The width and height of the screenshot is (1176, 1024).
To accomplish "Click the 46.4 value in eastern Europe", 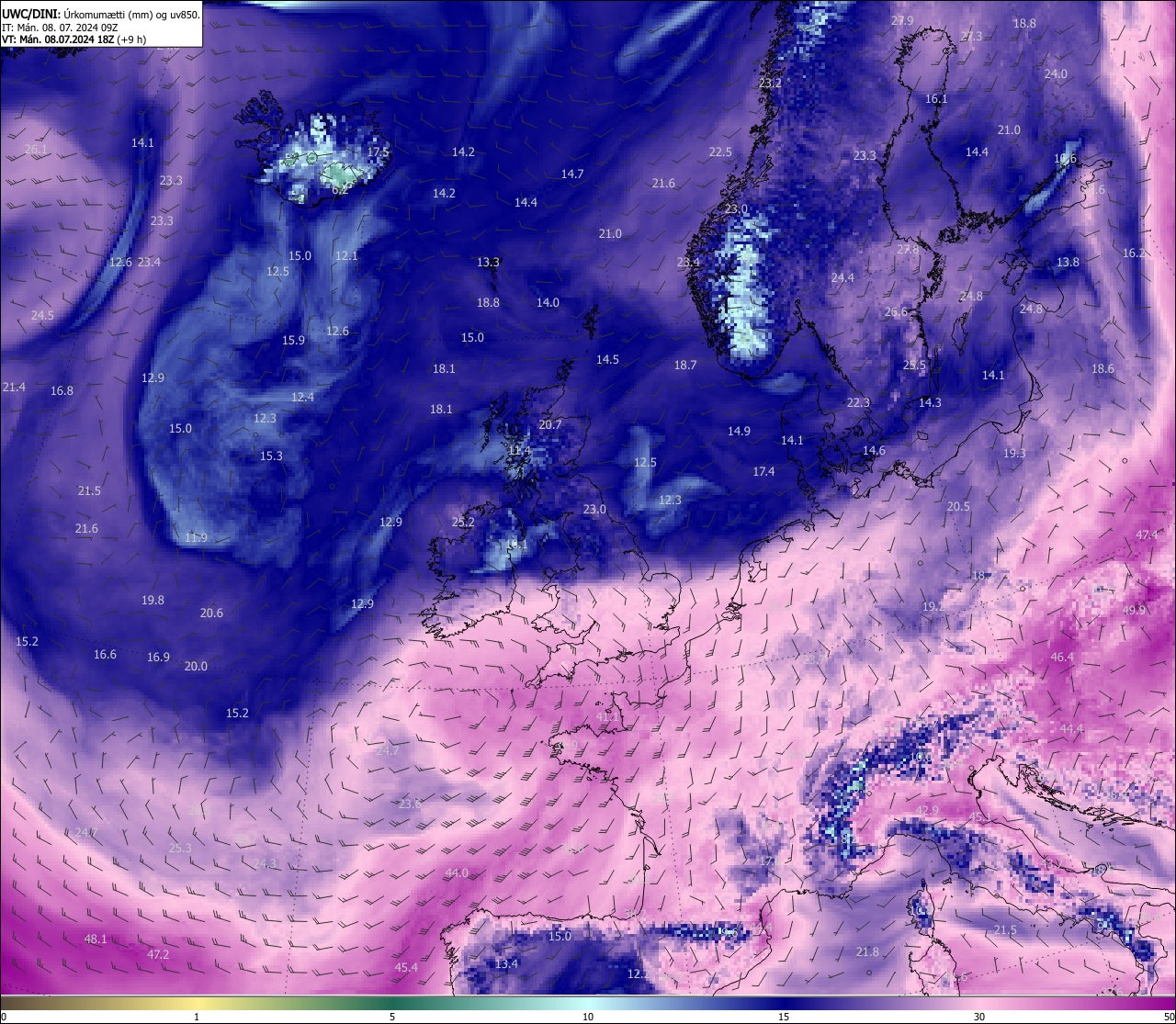I will pyautogui.click(x=1062, y=657).
